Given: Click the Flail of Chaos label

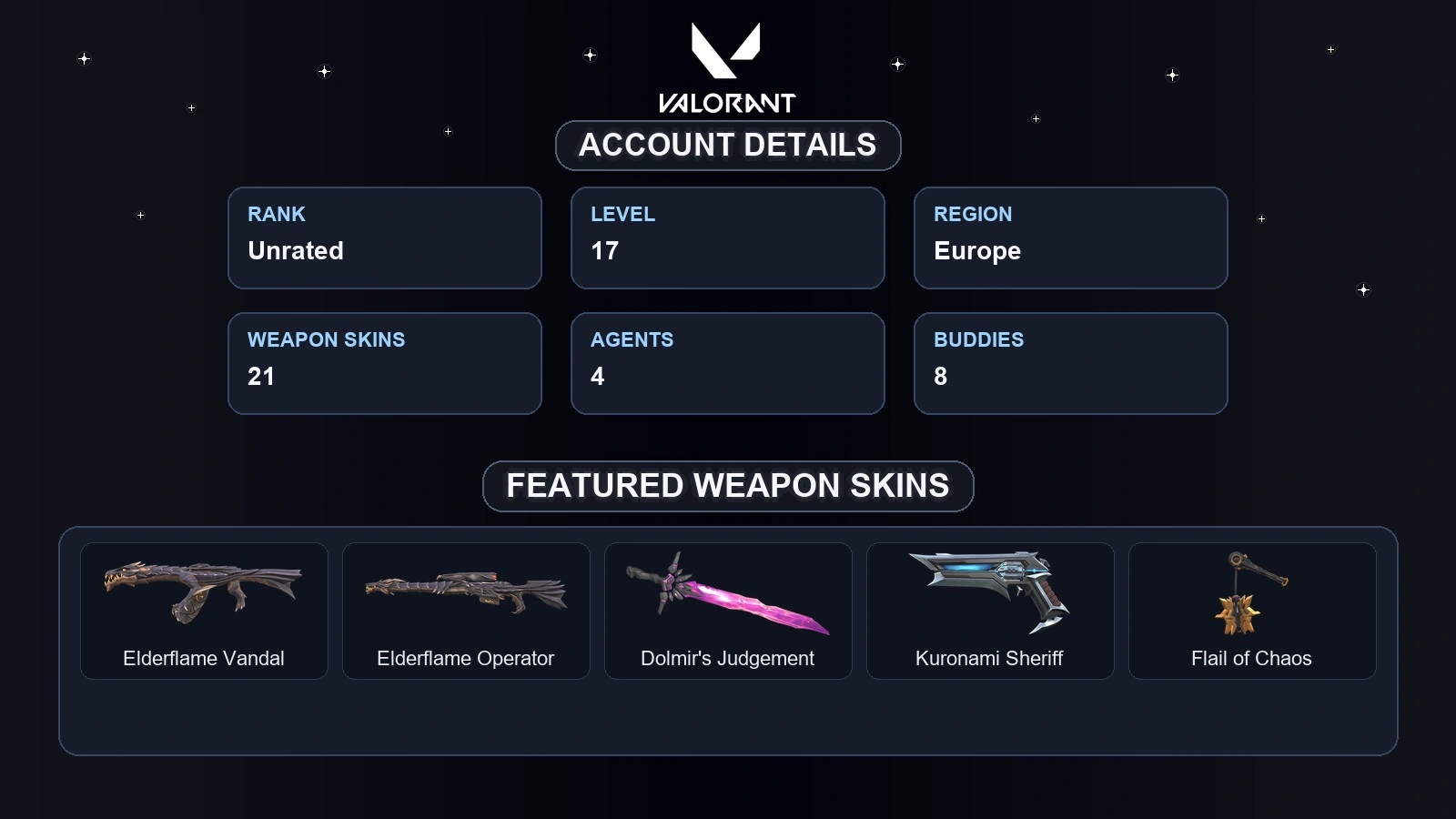Looking at the screenshot, I should click(x=1251, y=658).
